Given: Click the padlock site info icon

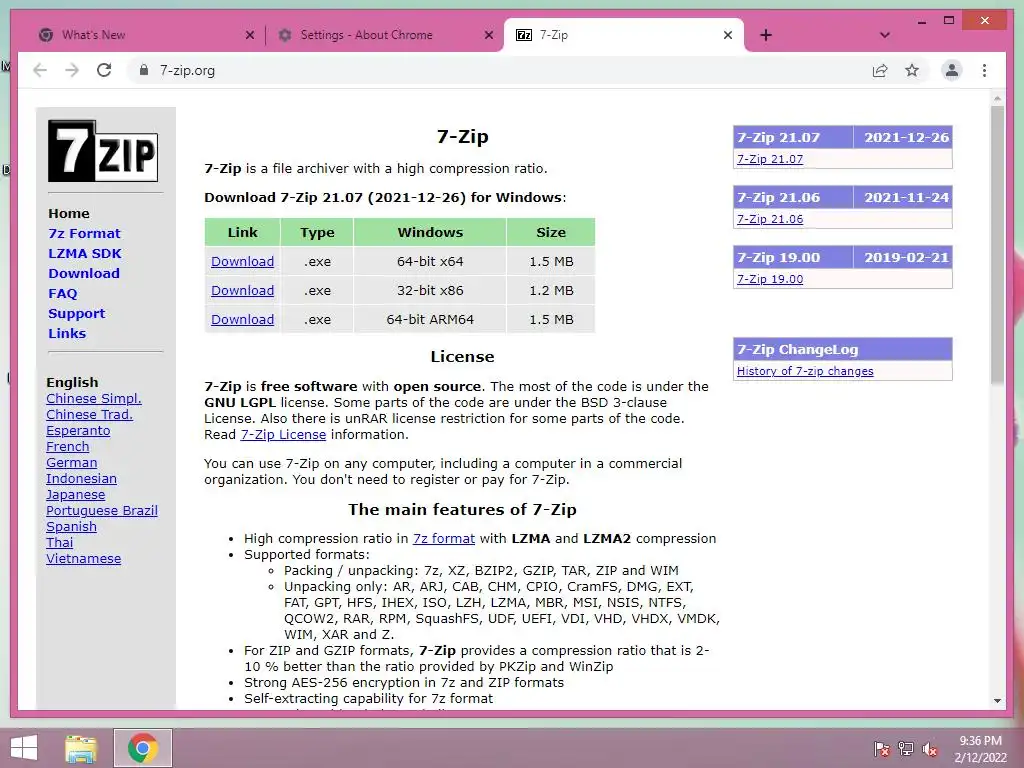Looking at the screenshot, I should point(144,71).
